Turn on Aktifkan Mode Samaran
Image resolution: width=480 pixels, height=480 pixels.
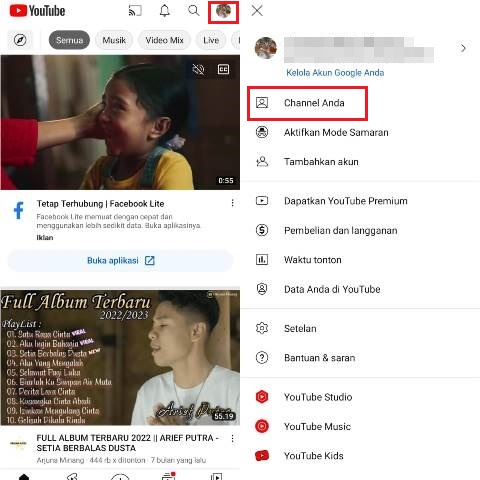click(322, 132)
